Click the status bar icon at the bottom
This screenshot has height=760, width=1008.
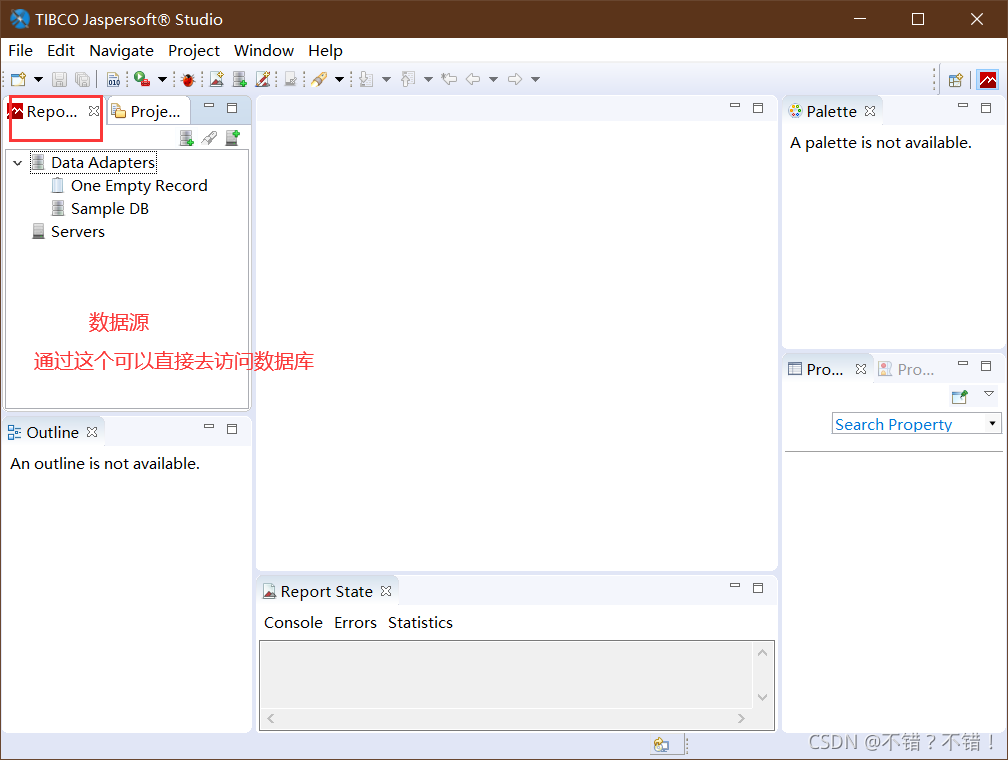pos(662,745)
